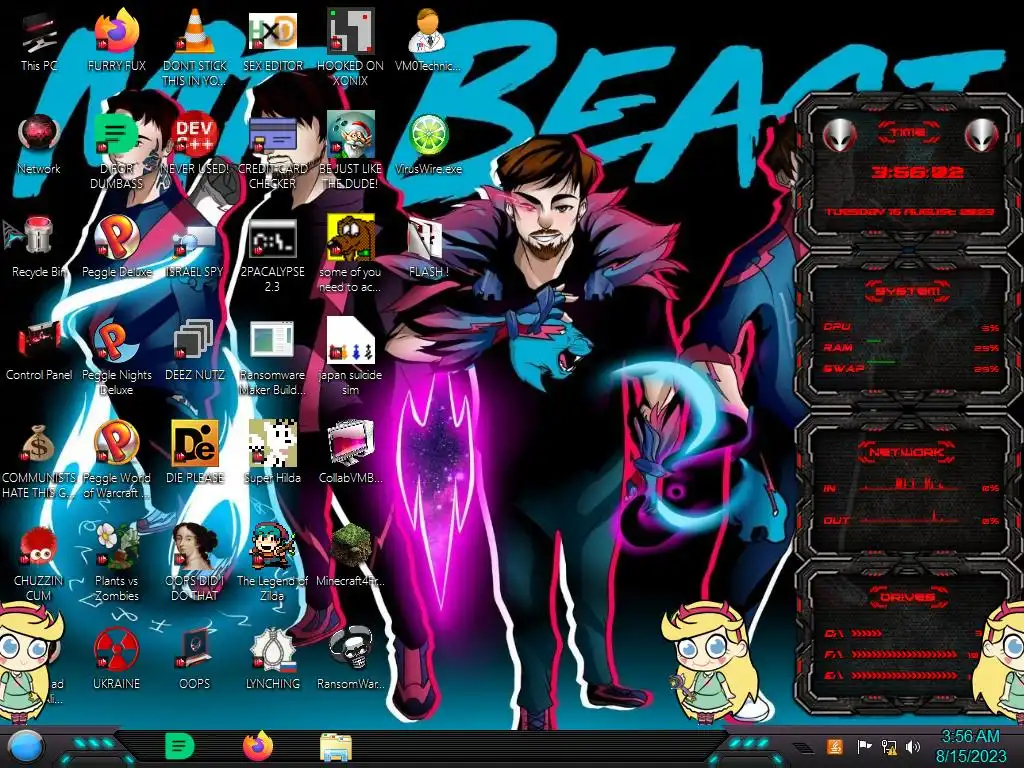
Task: Launch Plants vs Zombies shortcut
Action: click(116, 564)
